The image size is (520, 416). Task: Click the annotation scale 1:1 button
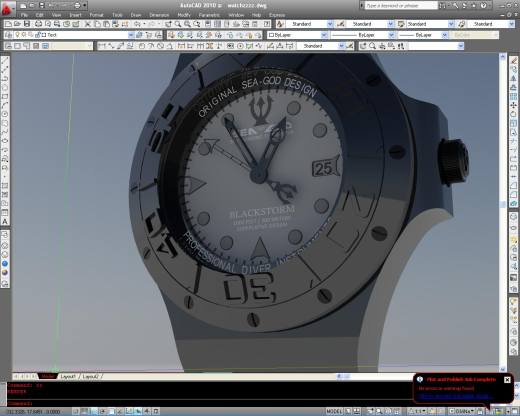418,411
